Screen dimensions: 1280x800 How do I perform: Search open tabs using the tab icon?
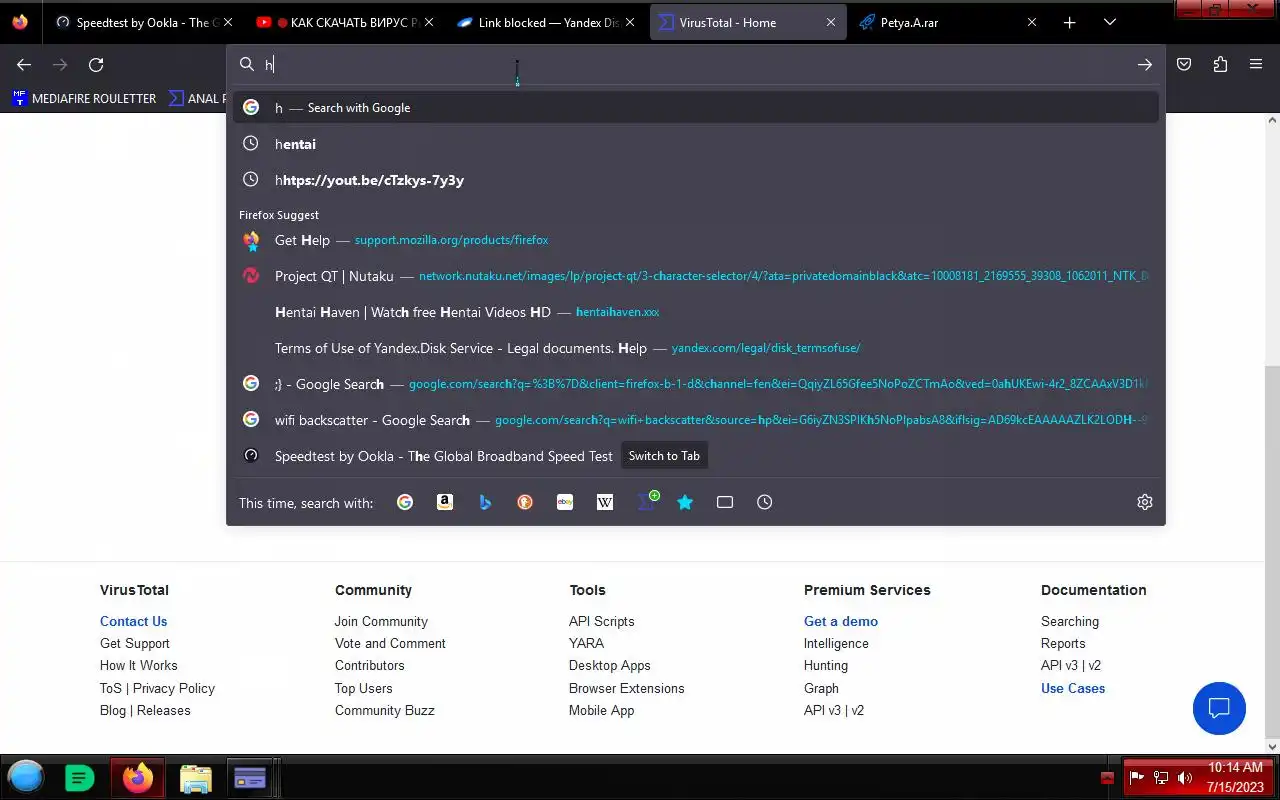click(x=725, y=502)
